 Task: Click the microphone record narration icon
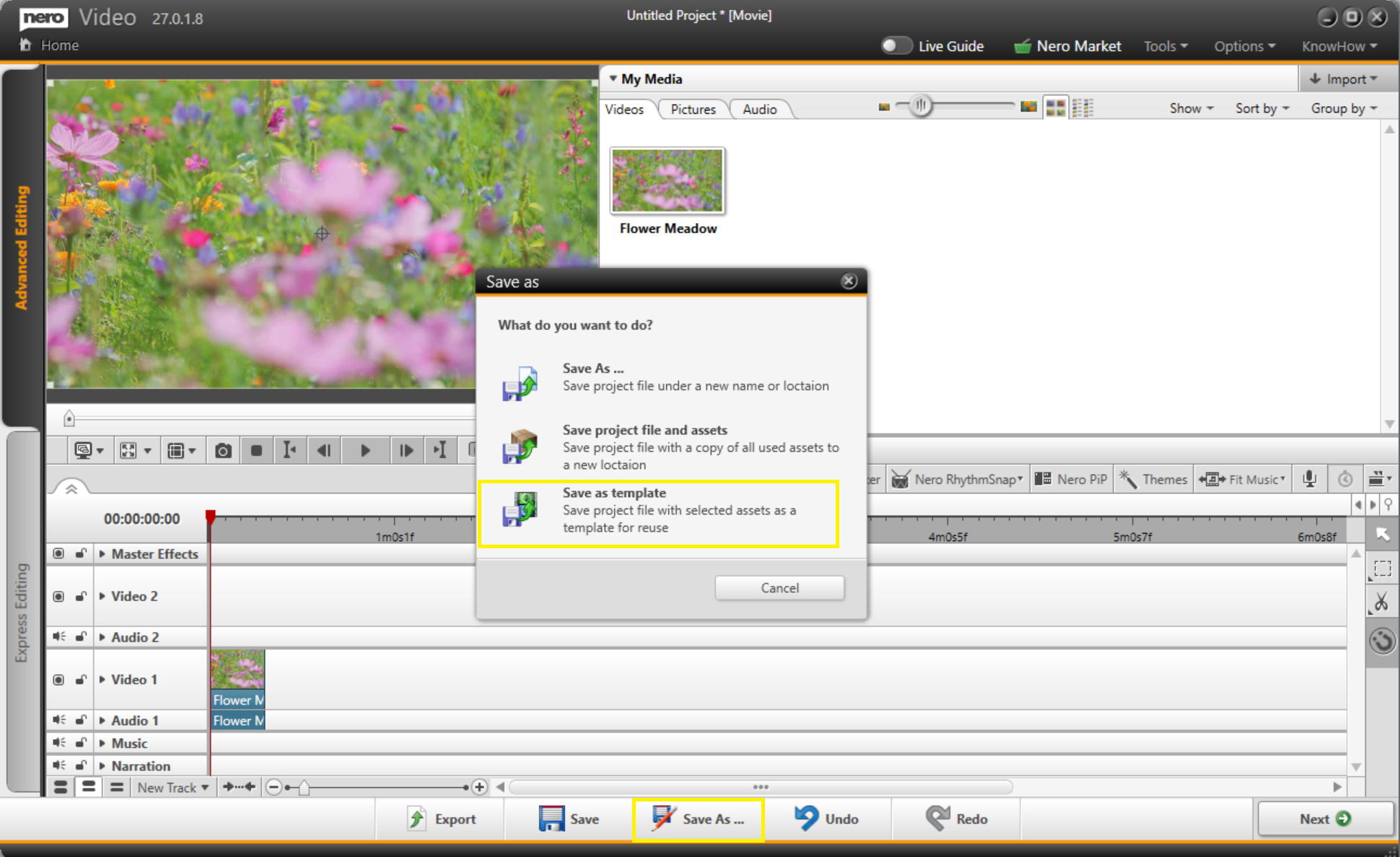click(1309, 479)
